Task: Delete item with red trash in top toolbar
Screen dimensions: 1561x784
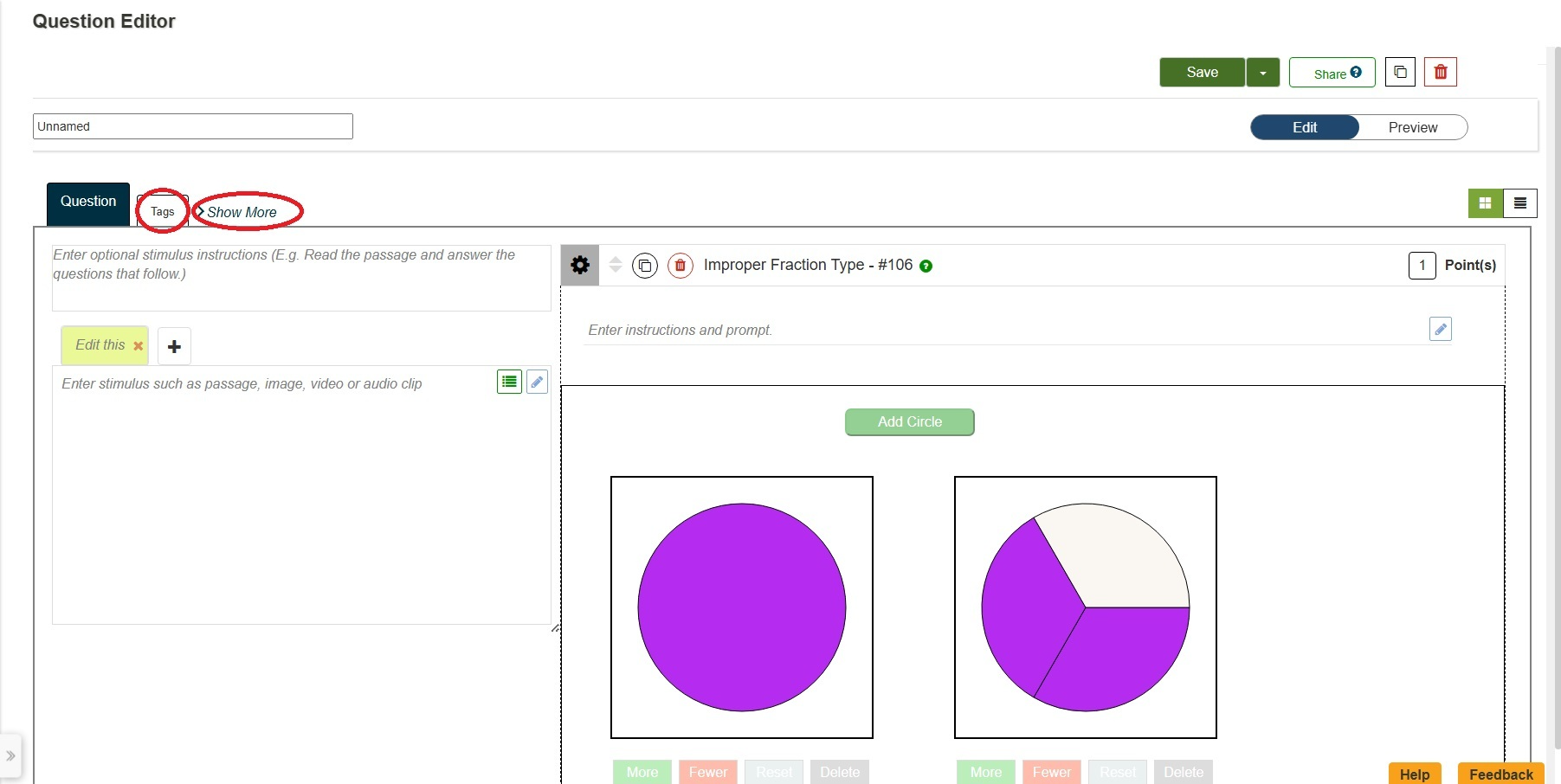Action: pyautogui.click(x=1441, y=72)
